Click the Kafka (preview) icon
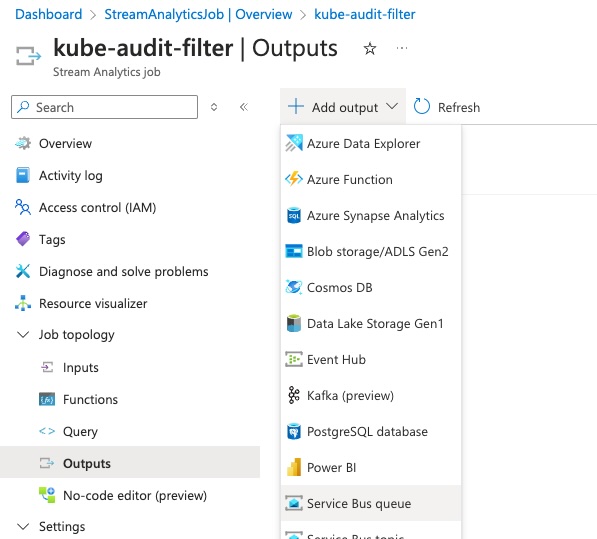This screenshot has height=539, width=597. point(294,395)
